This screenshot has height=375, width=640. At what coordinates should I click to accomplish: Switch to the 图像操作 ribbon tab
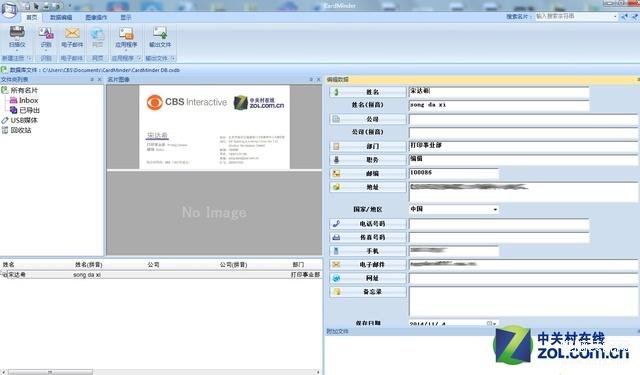tap(96, 17)
